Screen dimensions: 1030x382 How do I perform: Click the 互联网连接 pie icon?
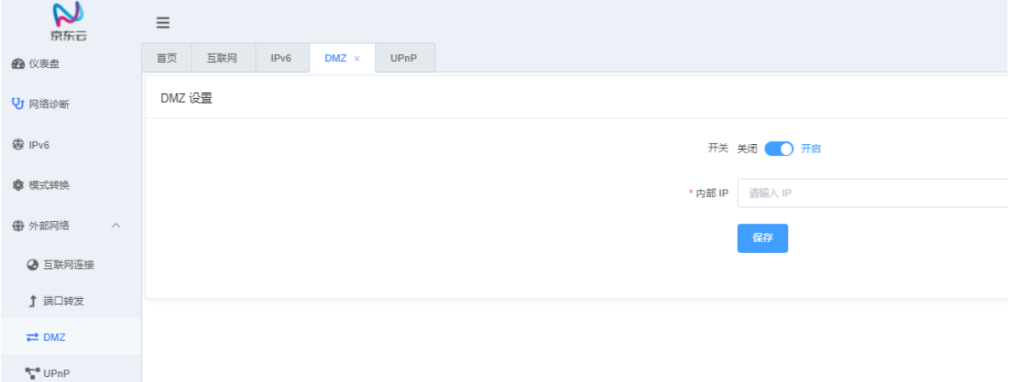pos(33,265)
